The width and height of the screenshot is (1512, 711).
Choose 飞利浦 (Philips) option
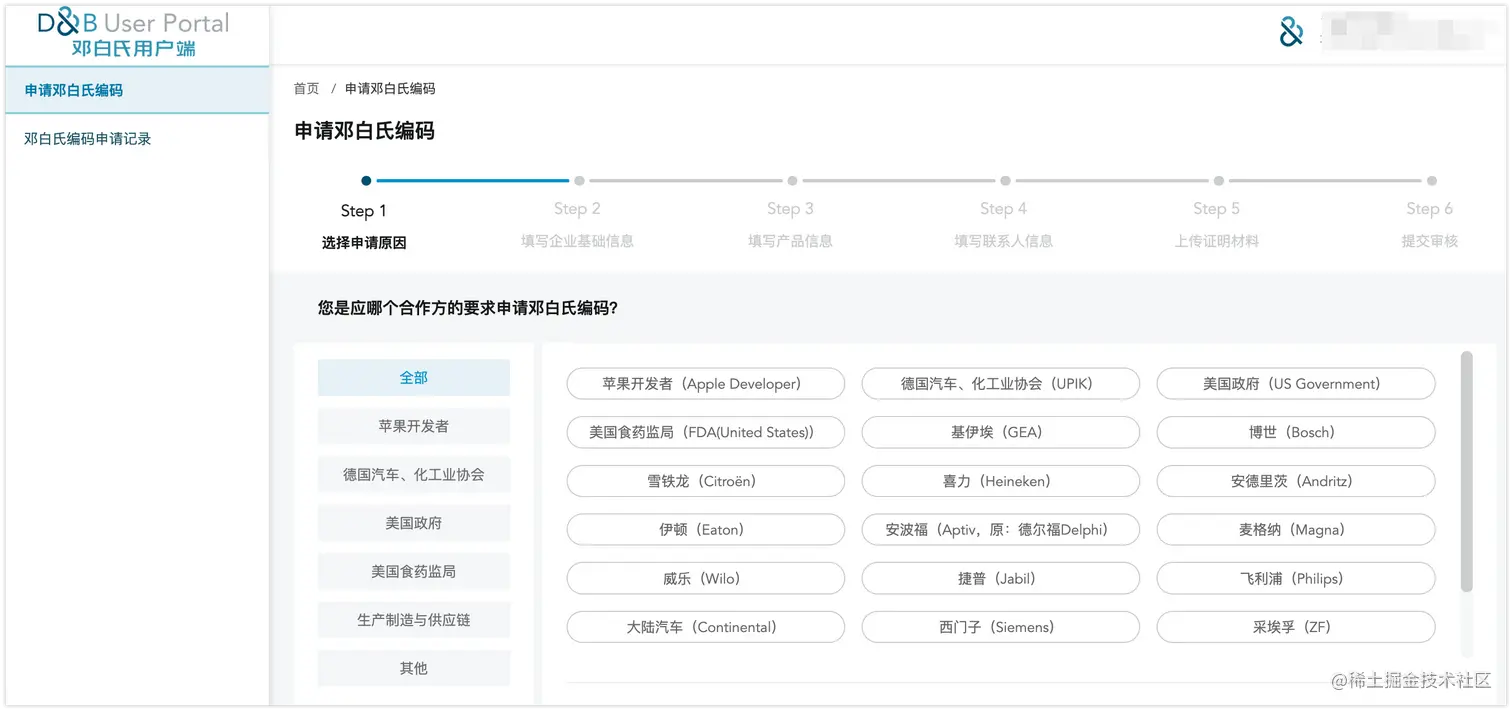point(1296,578)
